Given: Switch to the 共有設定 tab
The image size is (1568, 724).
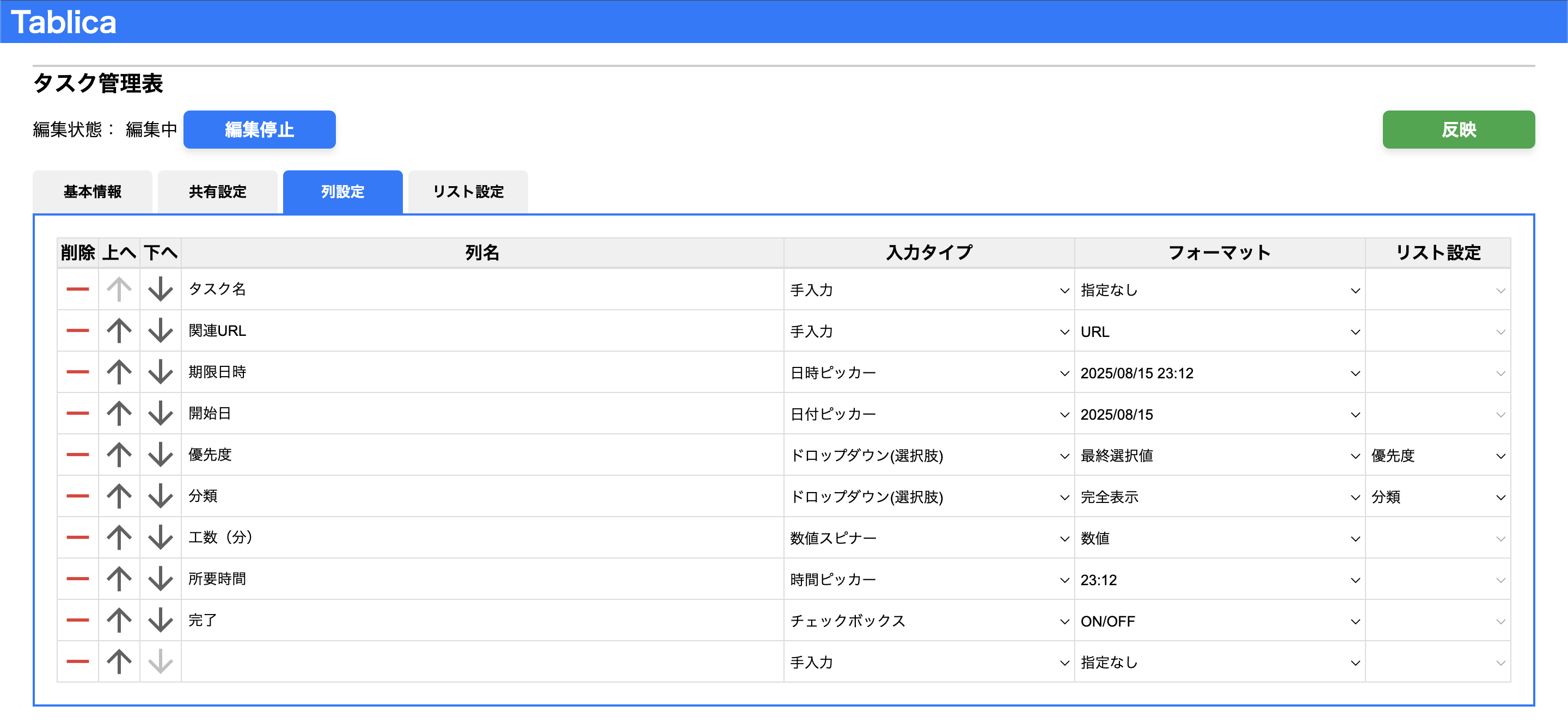Looking at the screenshot, I should pos(217,192).
